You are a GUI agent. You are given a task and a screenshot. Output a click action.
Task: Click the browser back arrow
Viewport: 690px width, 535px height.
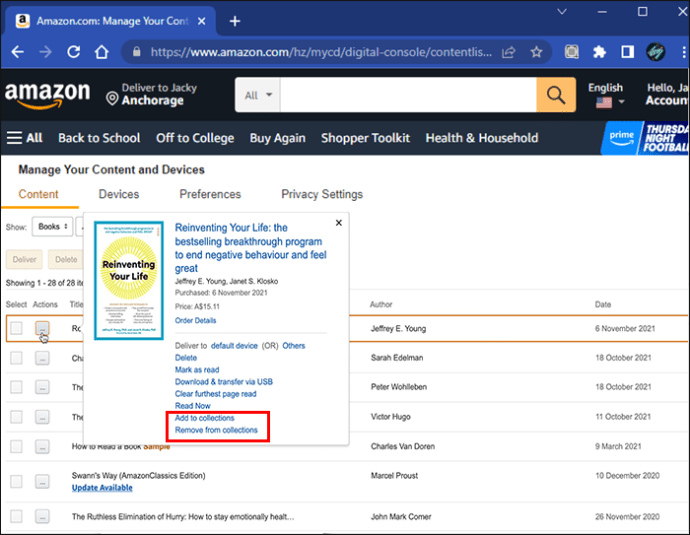pyautogui.click(x=18, y=52)
